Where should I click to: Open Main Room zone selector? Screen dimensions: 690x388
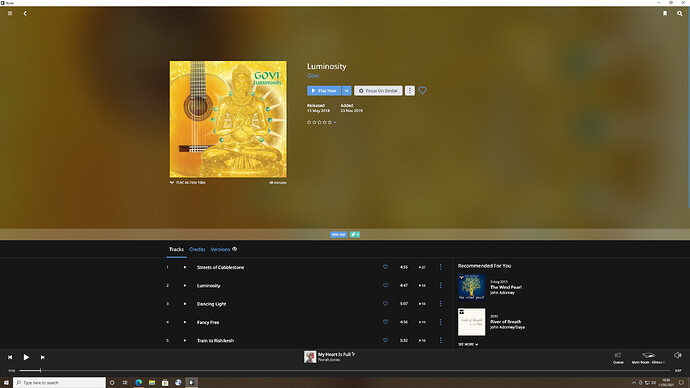coord(648,358)
